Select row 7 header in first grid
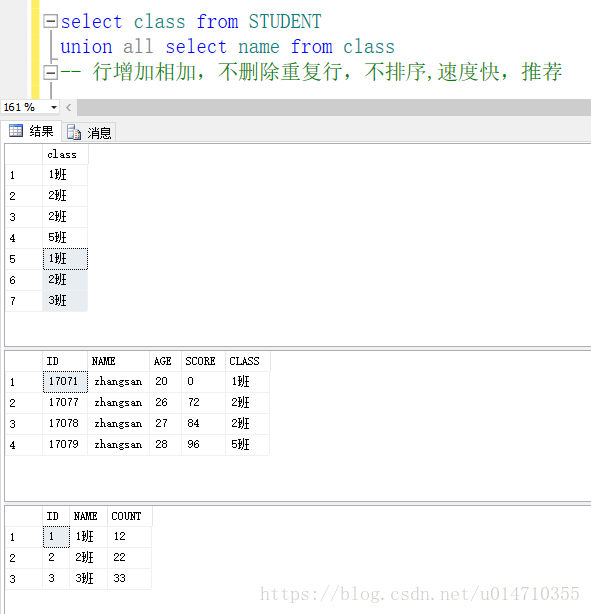This screenshot has height=614, width=591. pos(24,301)
